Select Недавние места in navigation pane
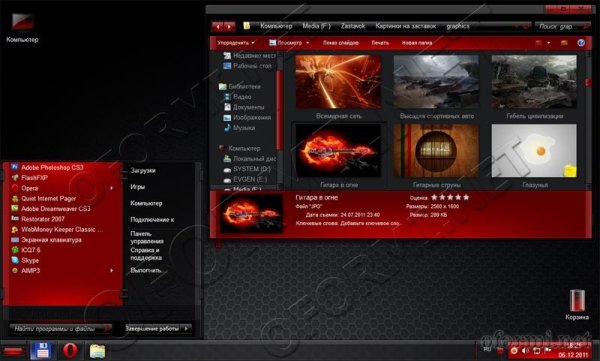The height and width of the screenshot is (361, 600). 249,56
